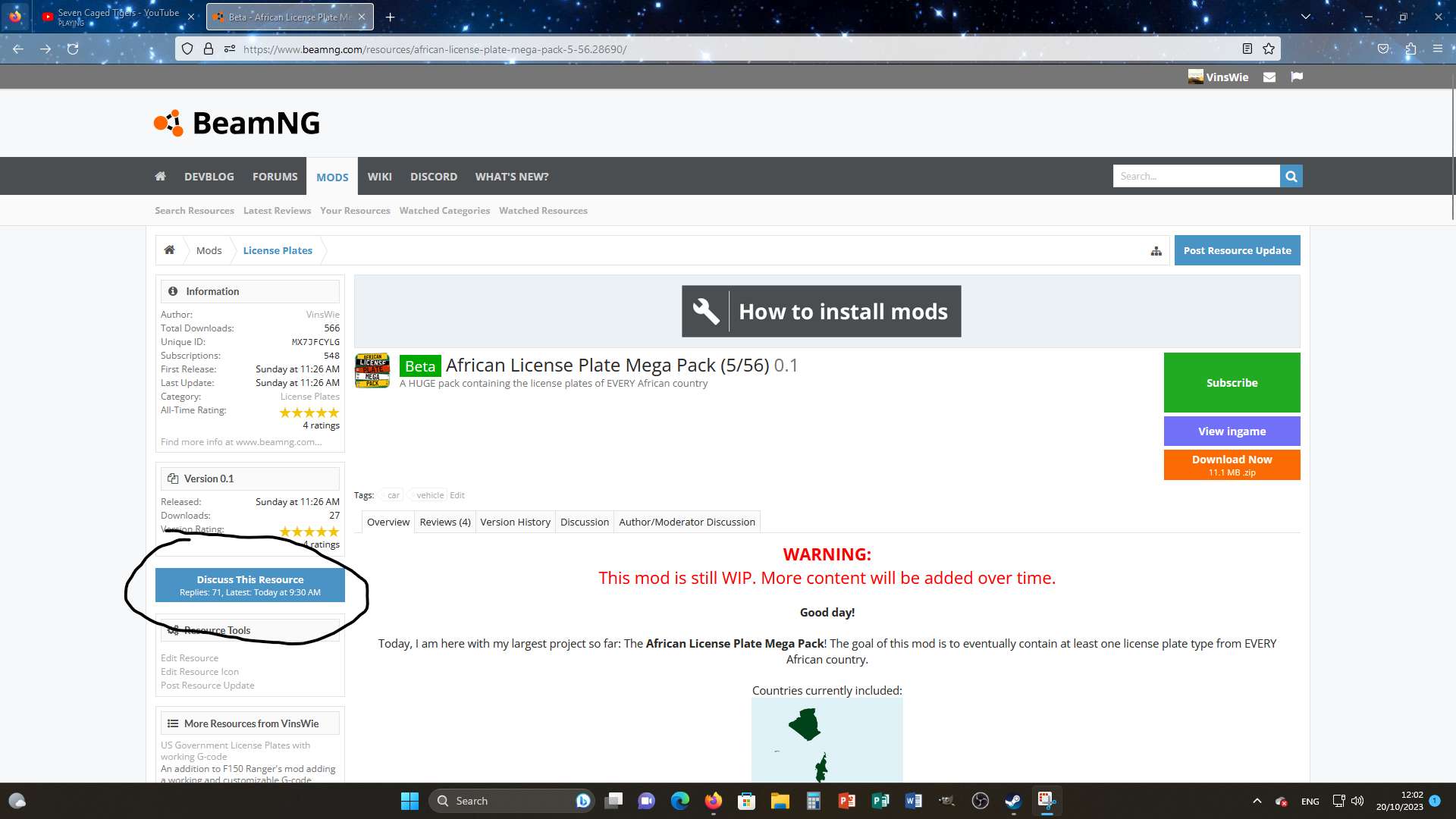Click License Plates breadcrumb
The image size is (1456, 819).
coord(278,250)
